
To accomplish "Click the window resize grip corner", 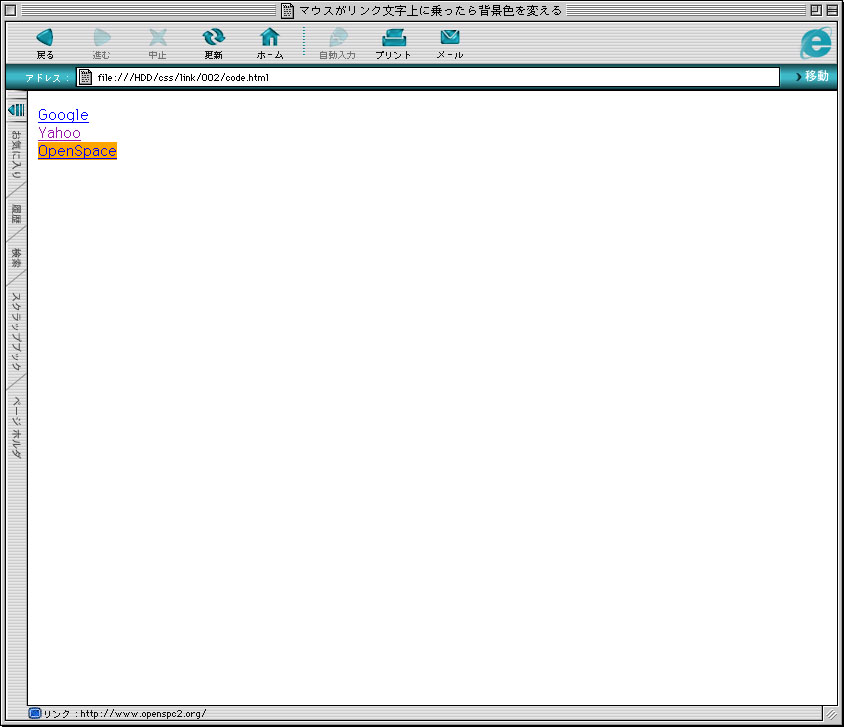I will point(831,714).
